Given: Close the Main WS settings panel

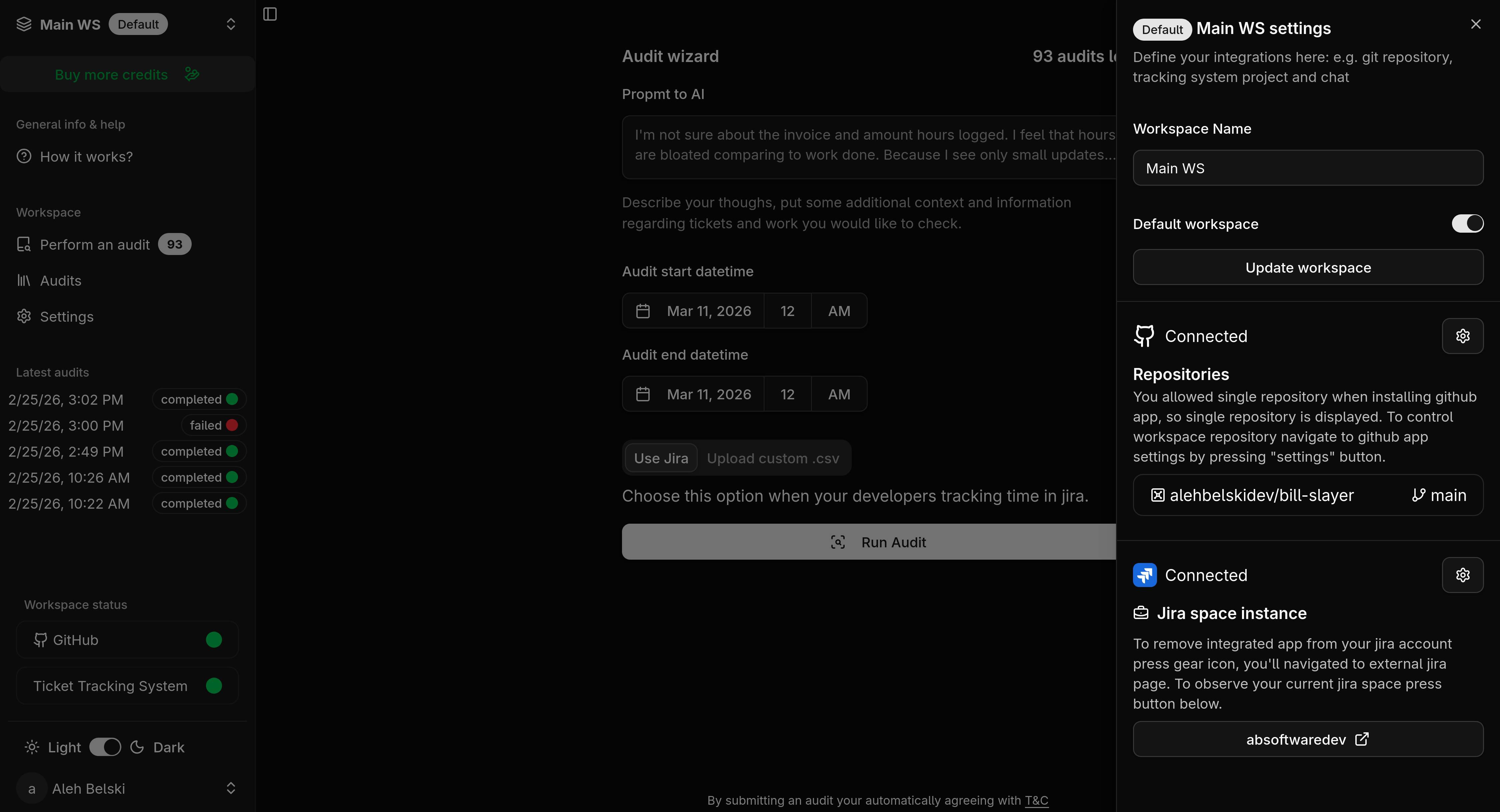Looking at the screenshot, I should tap(1475, 24).
